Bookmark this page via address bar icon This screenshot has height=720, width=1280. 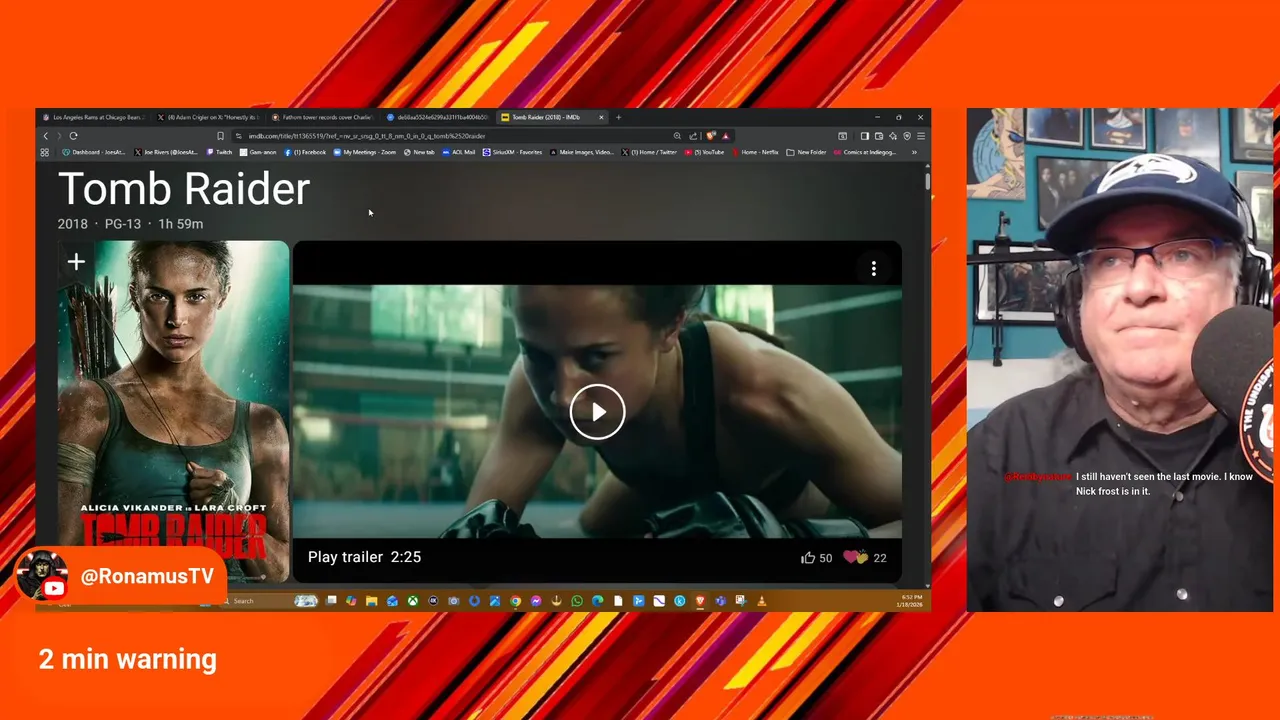click(220, 136)
